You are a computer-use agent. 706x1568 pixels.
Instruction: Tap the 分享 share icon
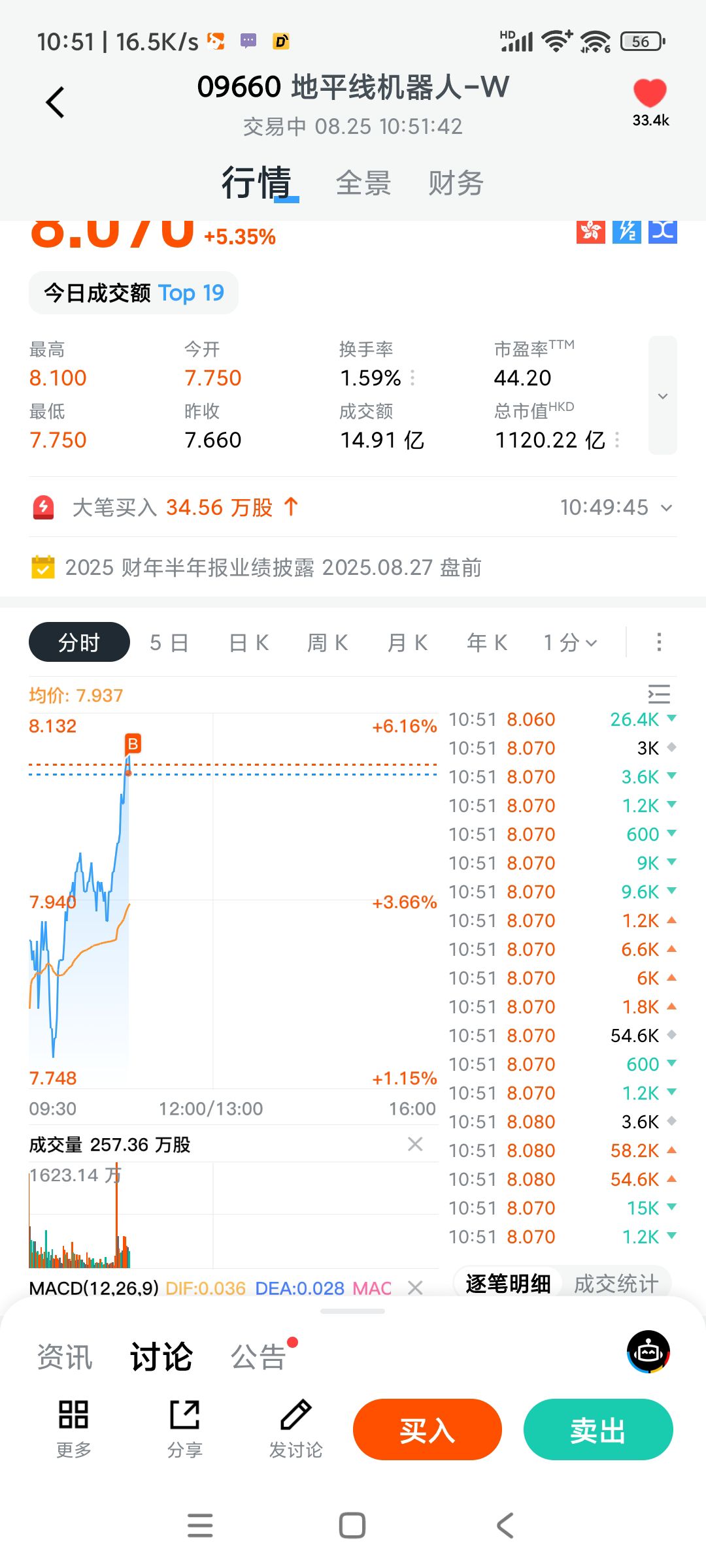(x=185, y=1414)
